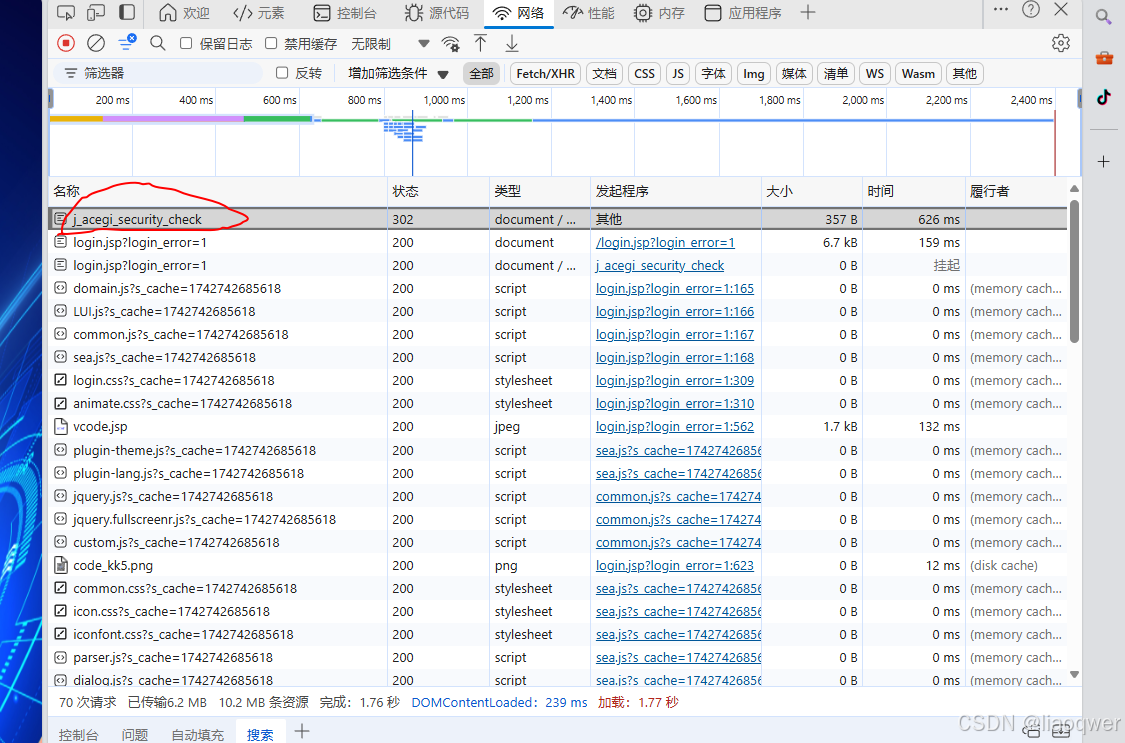Viewport: 1125px width, 743px height.
Task: Sort by Size (大小) column header
Action: (811, 191)
